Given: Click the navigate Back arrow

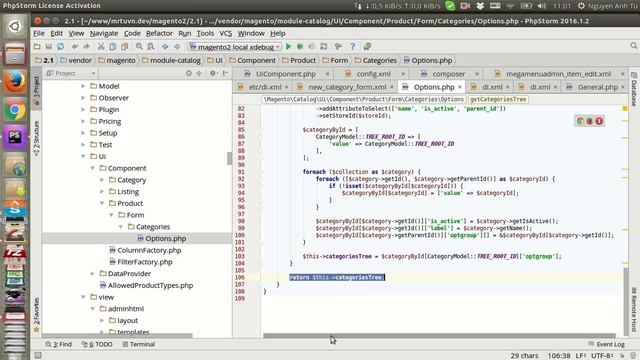Looking at the screenshot, I should pyautogui.click(x=165, y=47).
